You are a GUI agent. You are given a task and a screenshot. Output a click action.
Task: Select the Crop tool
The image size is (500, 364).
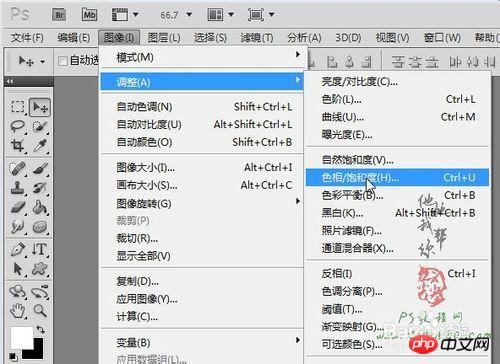point(17,146)
